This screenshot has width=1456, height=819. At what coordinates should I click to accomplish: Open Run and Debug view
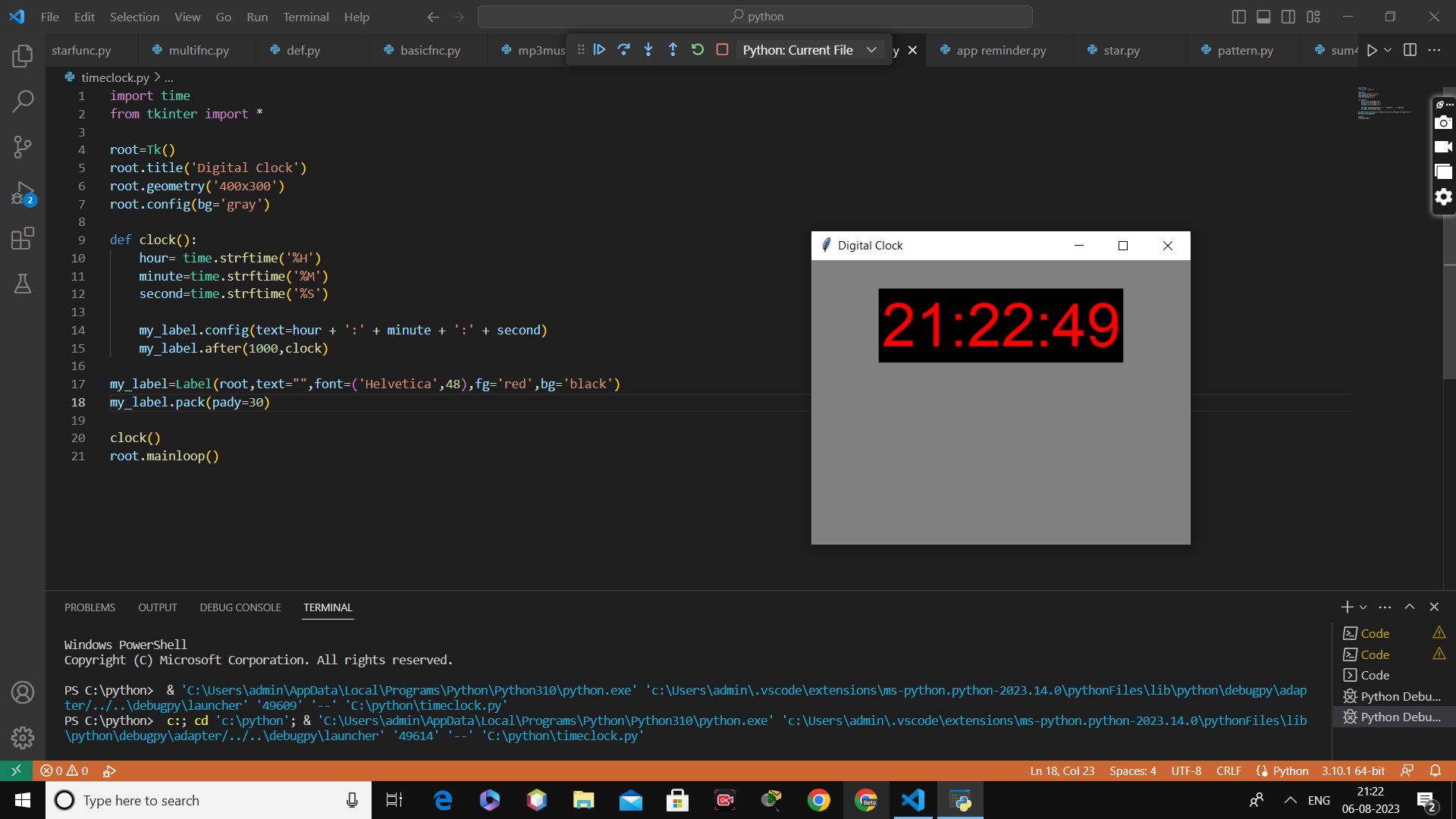coord(23,193)
